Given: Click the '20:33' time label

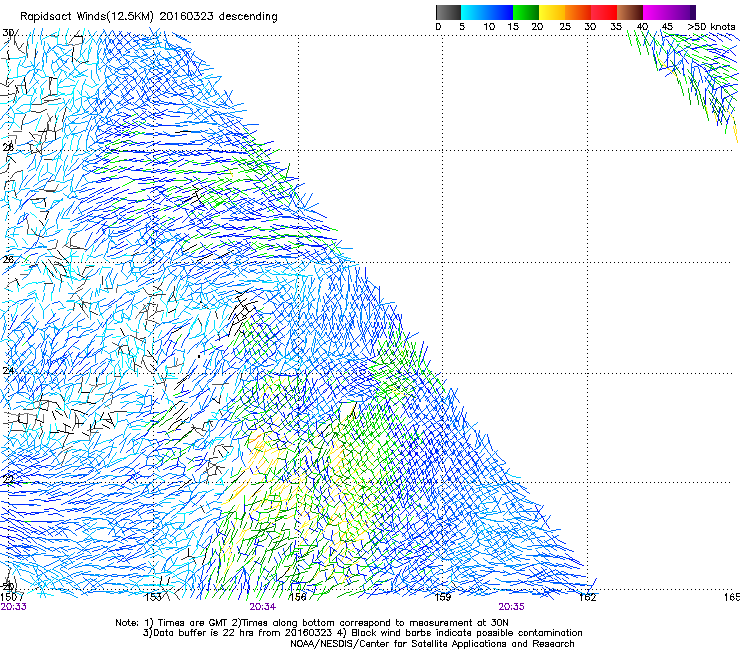Looking at the screenshot, I should tap(13, 607).
